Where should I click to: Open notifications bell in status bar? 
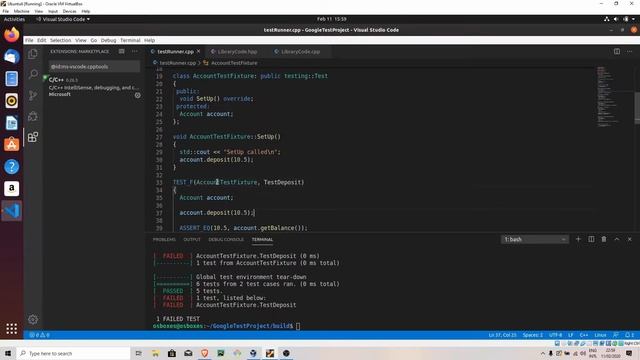coord(629,335)
